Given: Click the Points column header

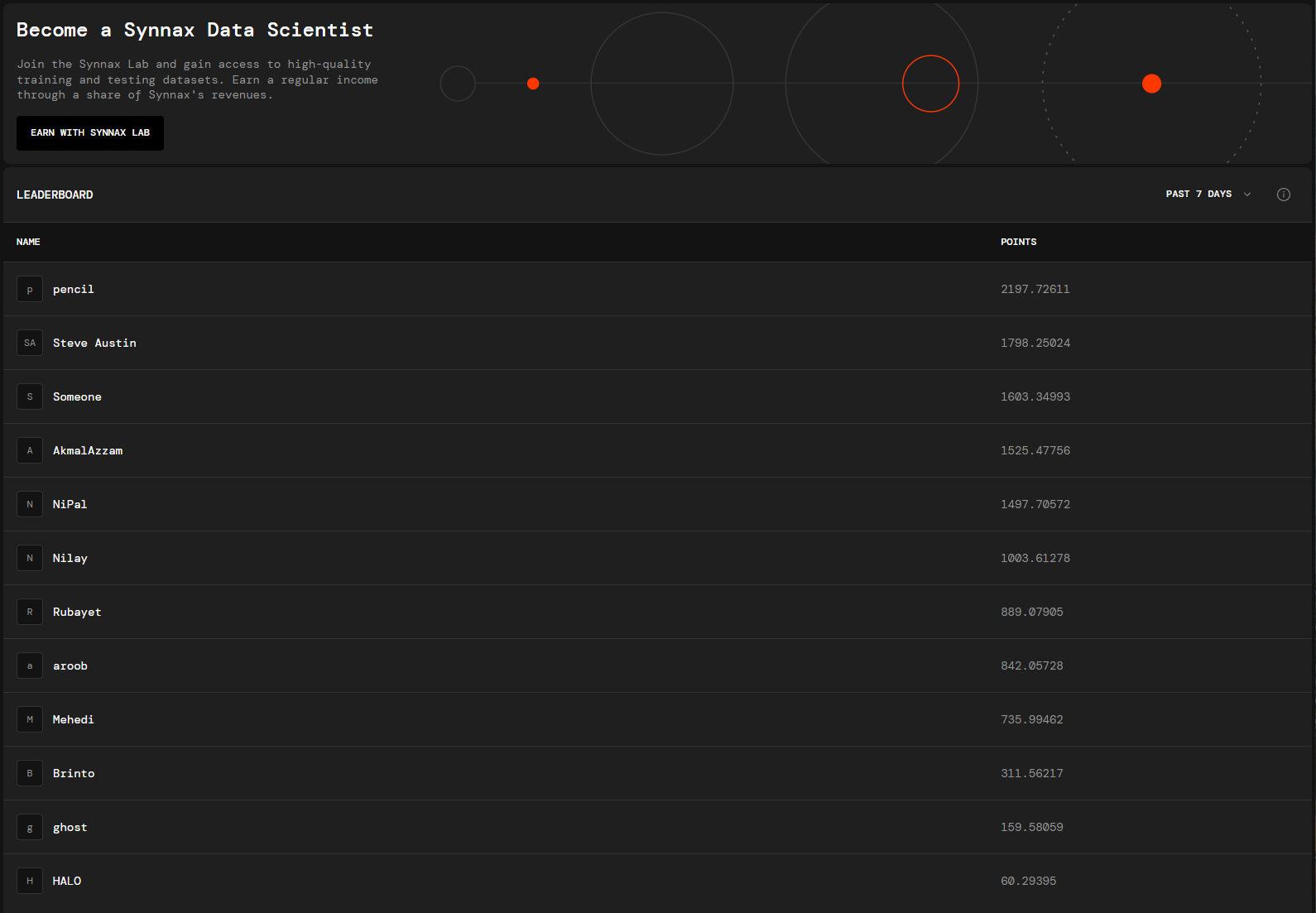Looking at the screenshot, I should pos(1018,242).
